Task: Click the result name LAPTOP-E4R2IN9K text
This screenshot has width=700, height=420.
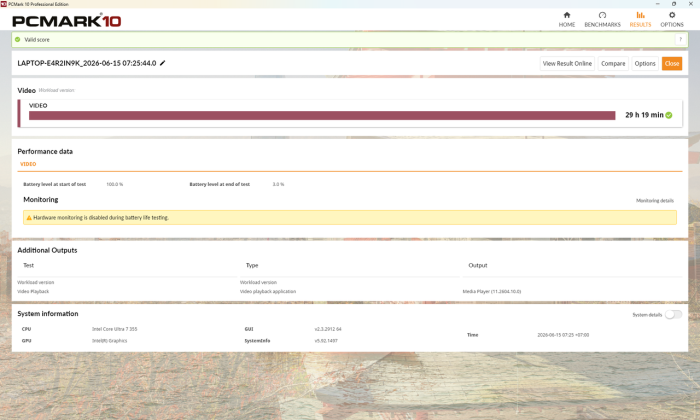Action: coord(87,63)
